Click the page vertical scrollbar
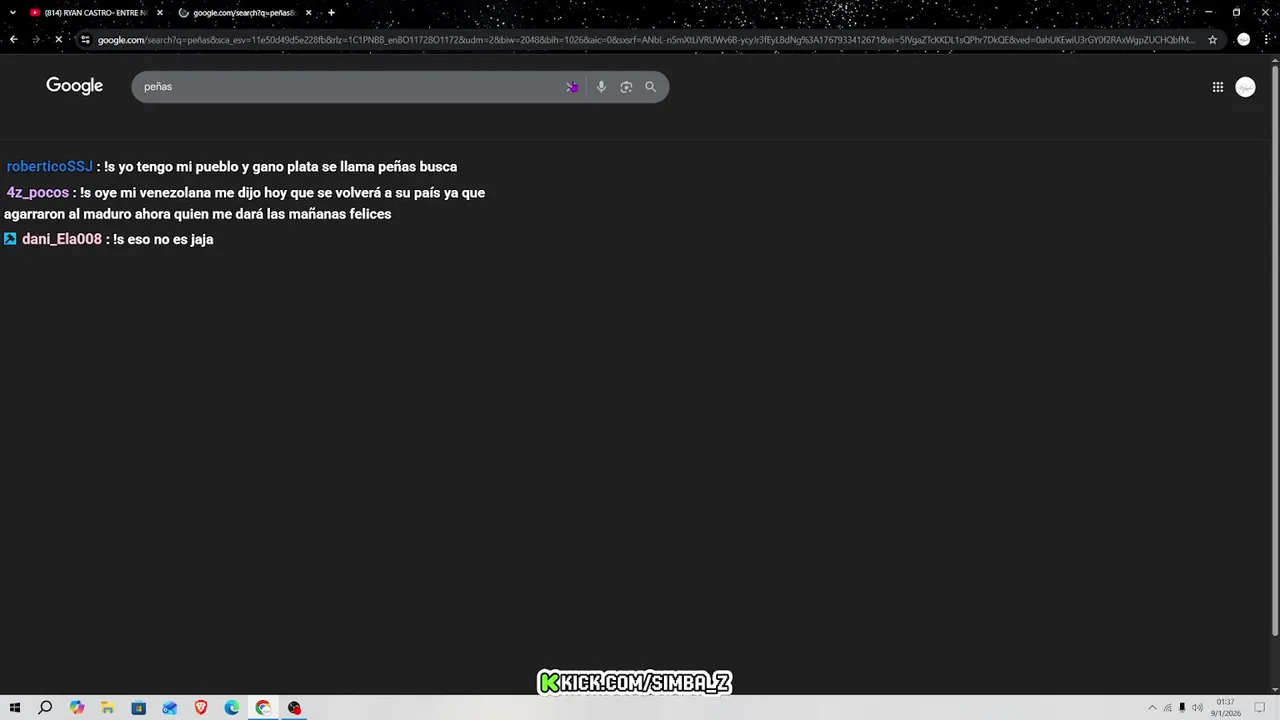The image size is (1280, 720). [x=1274, y=350]
